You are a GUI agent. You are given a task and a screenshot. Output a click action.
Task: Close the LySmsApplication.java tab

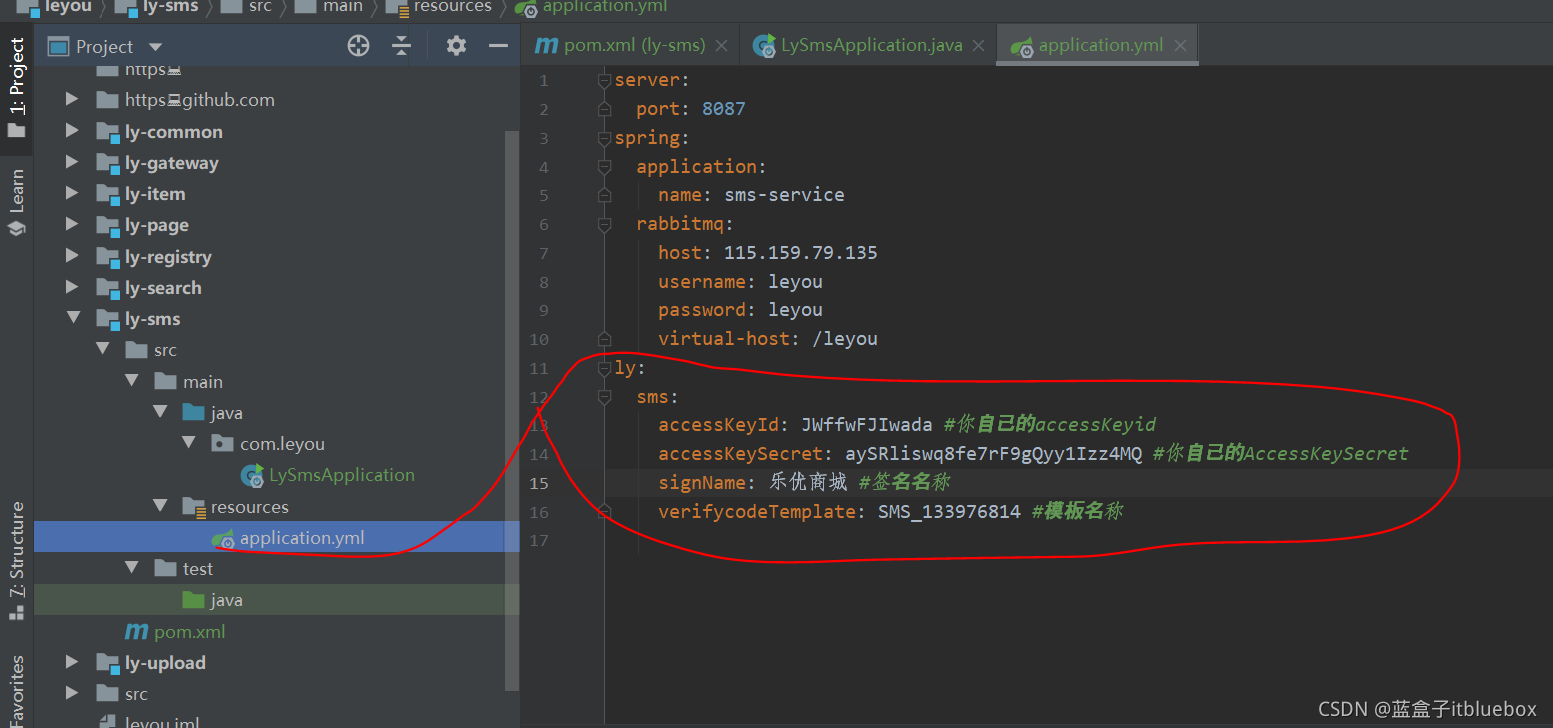(978, 46)
